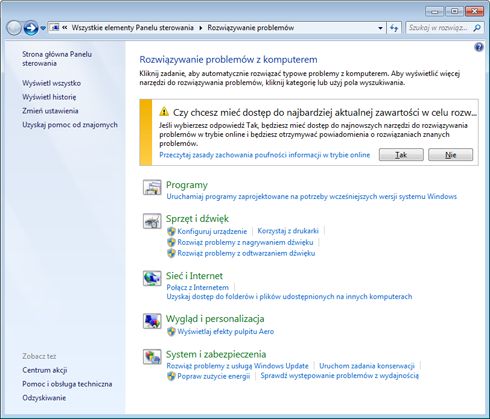This screenshot has width=490, height=419.
Task: Expand the breadcrumb arrow after Wszystkie elementy Panelu sterowania
Action: coord(200,28)
